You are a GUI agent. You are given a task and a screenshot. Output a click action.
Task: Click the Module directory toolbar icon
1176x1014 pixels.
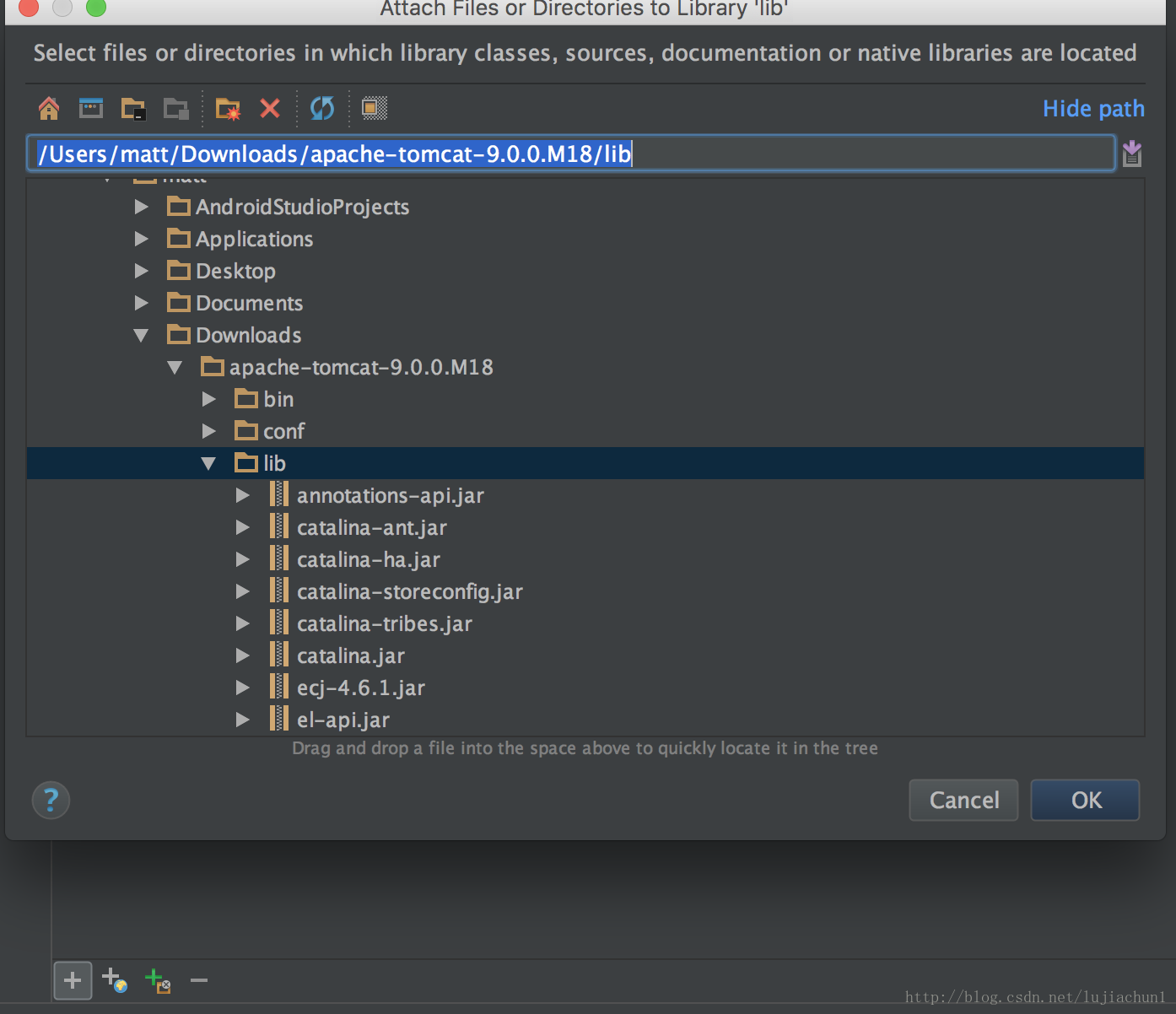pyautogui.click(x=176, y=109)
